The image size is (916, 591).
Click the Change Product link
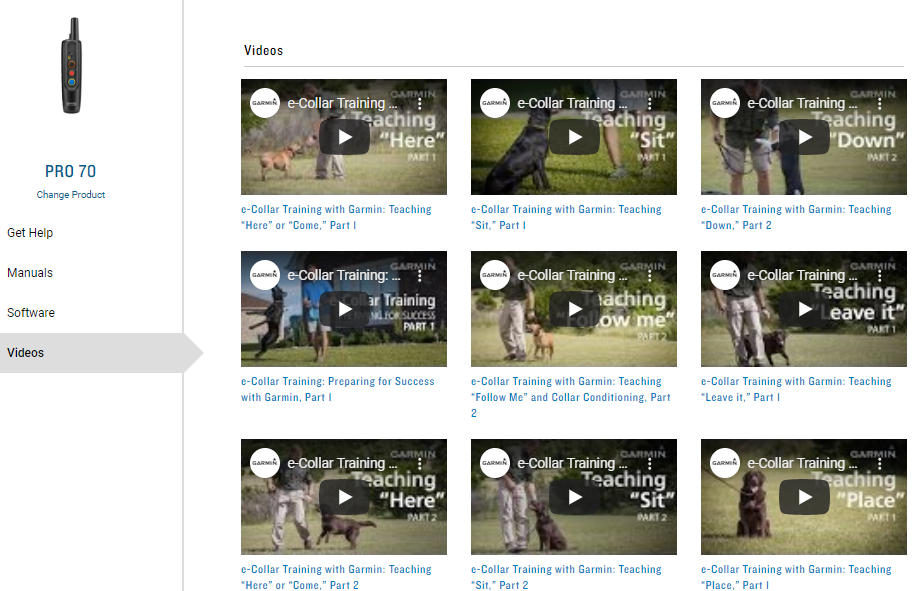coord(71,194)
